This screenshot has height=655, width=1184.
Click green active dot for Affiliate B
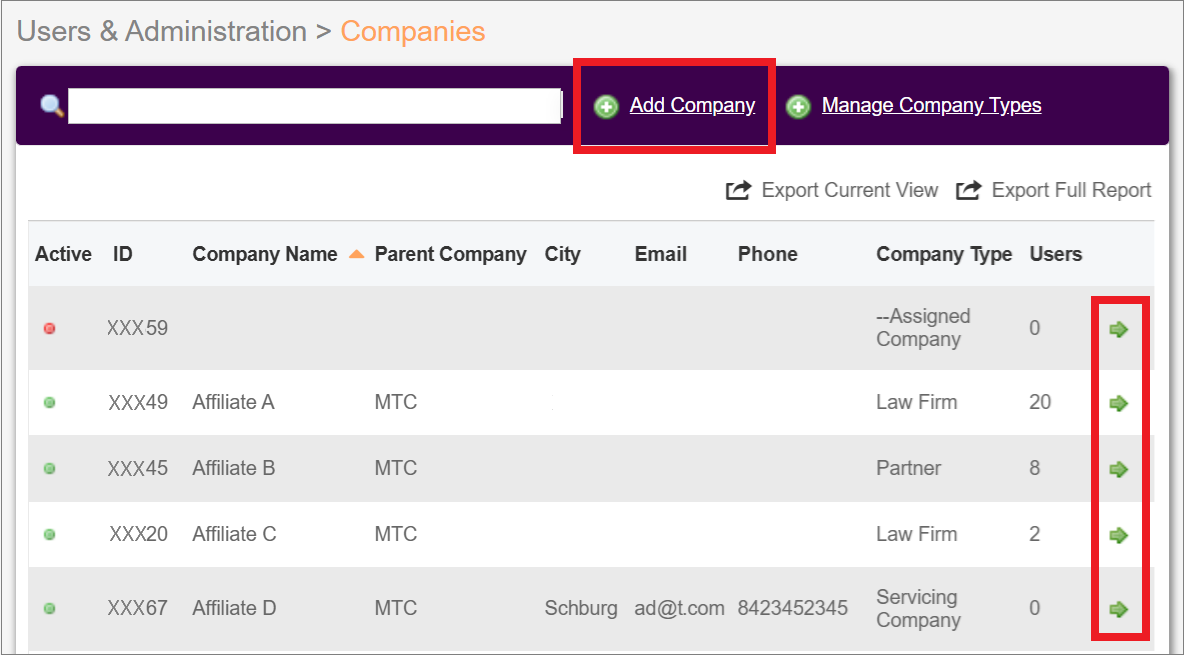pyautogui.click(x=50, y=468)
